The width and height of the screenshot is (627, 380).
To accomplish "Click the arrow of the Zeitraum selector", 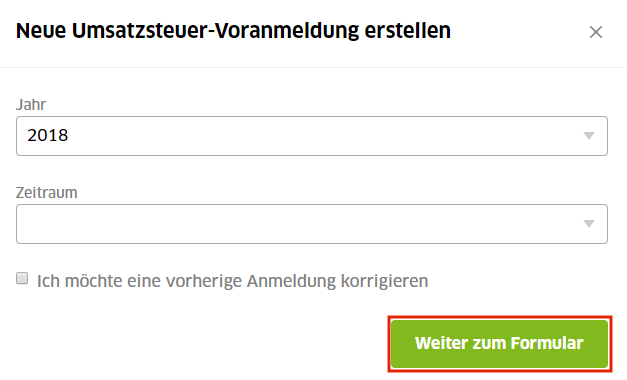I will pyautogui.click(x=589, y=224).
